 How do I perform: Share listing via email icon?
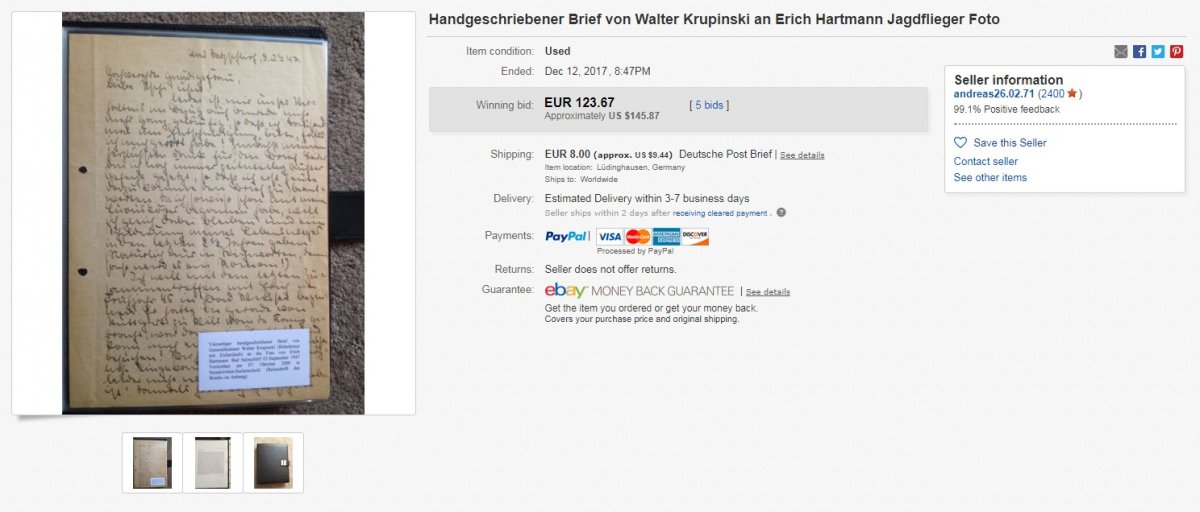(x=1121, y=52)
